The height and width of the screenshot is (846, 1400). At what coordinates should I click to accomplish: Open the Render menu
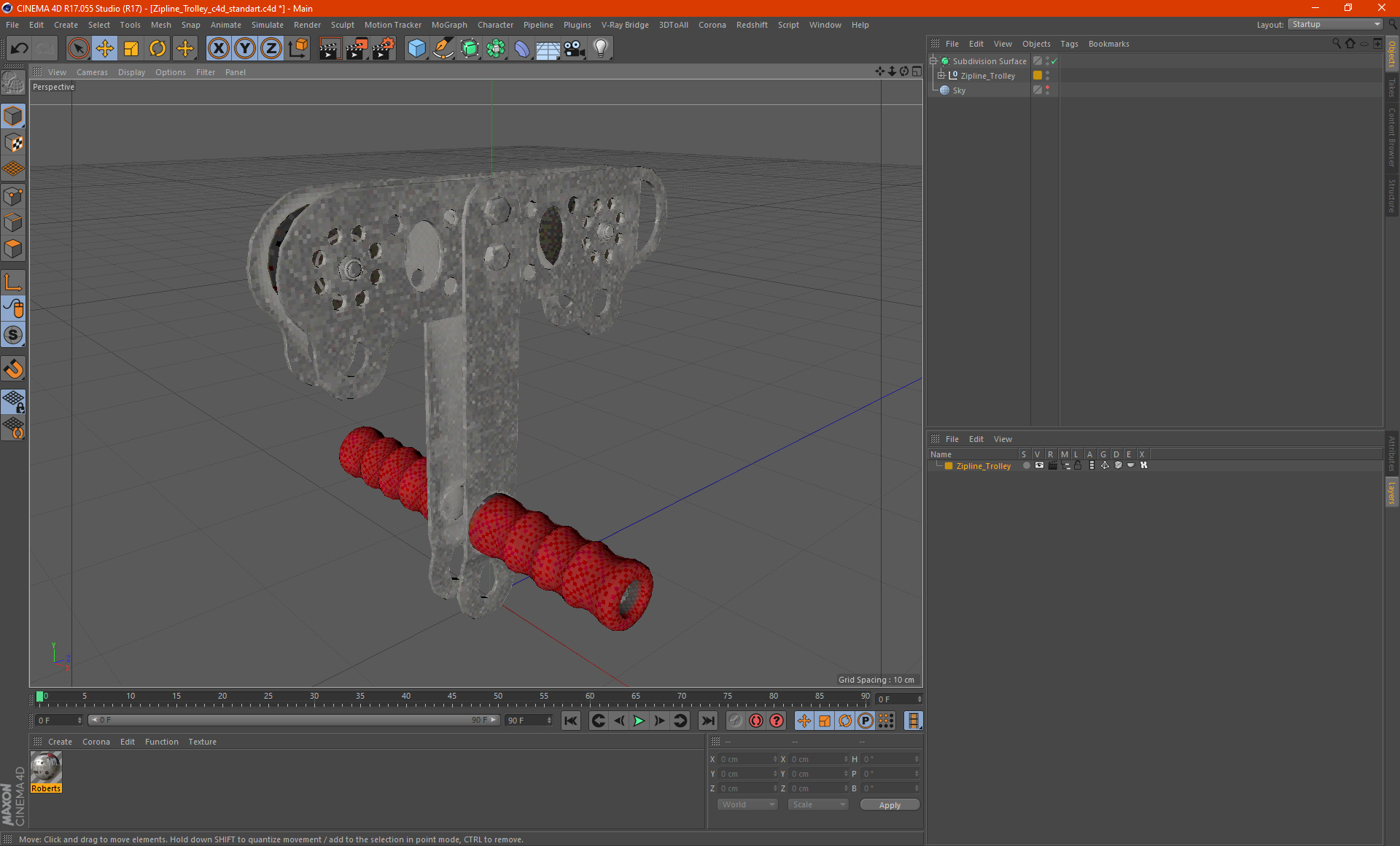[307, 25]
